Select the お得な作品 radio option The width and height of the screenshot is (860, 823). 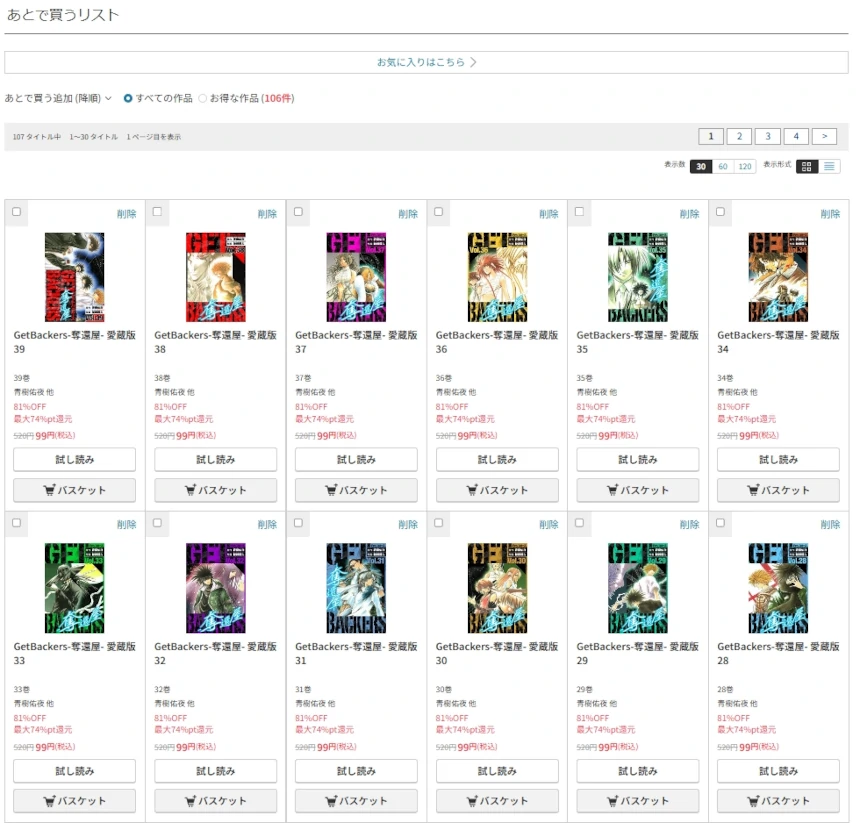[x=203, y=98]
